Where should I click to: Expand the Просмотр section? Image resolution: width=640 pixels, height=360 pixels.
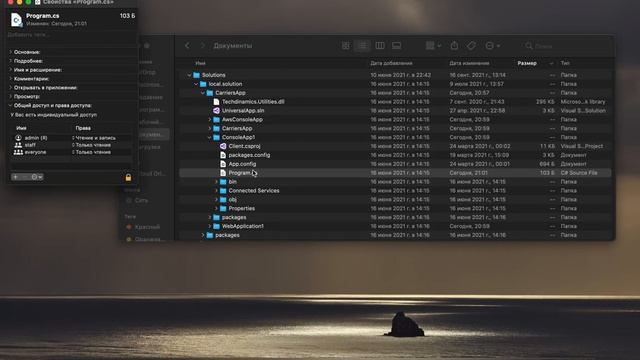click(x=11, y=97)
